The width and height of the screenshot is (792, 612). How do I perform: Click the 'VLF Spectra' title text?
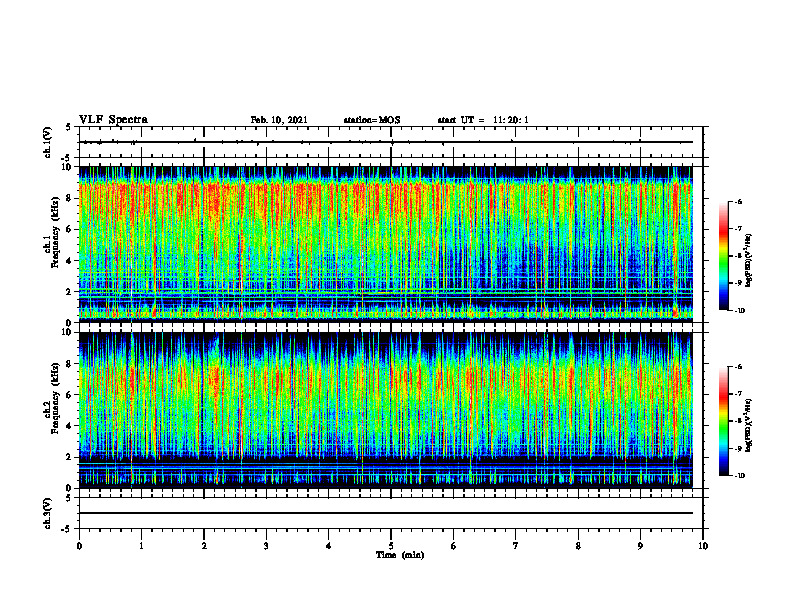(x=113, y=120)
